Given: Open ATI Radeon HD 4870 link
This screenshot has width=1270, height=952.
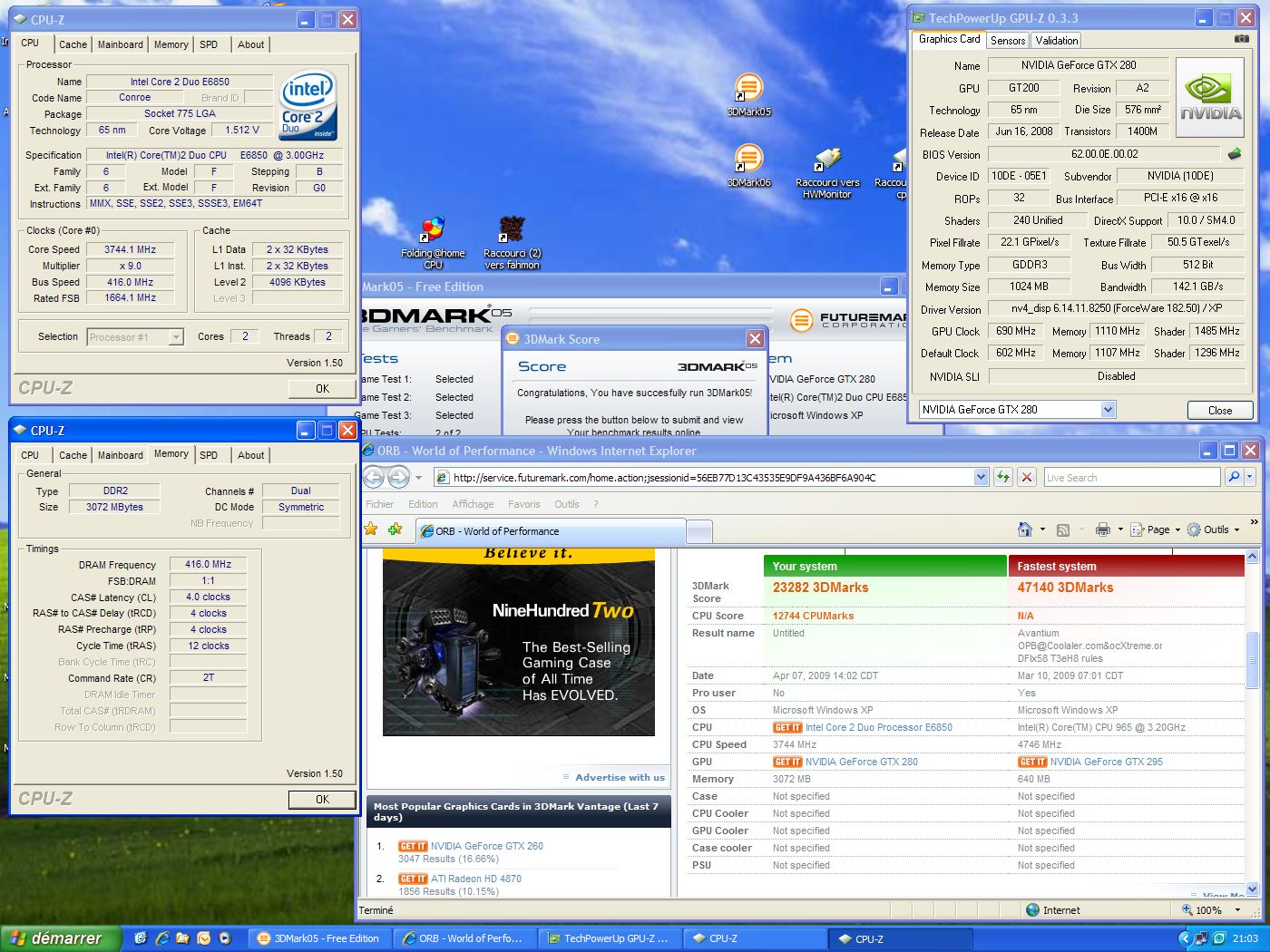Looking at the screenshot, I should coord(476,879).
